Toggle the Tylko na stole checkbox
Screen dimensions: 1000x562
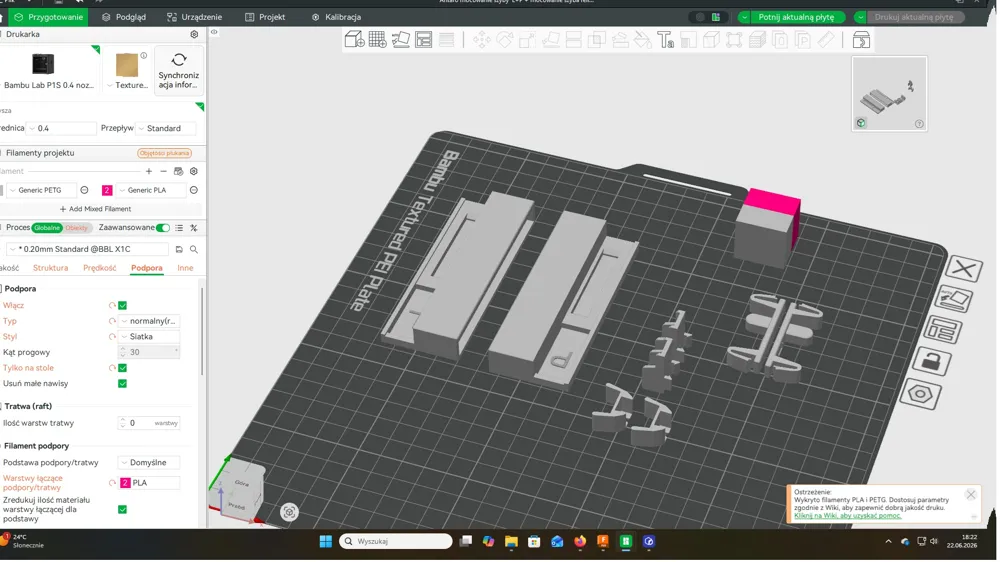(122, 368)
